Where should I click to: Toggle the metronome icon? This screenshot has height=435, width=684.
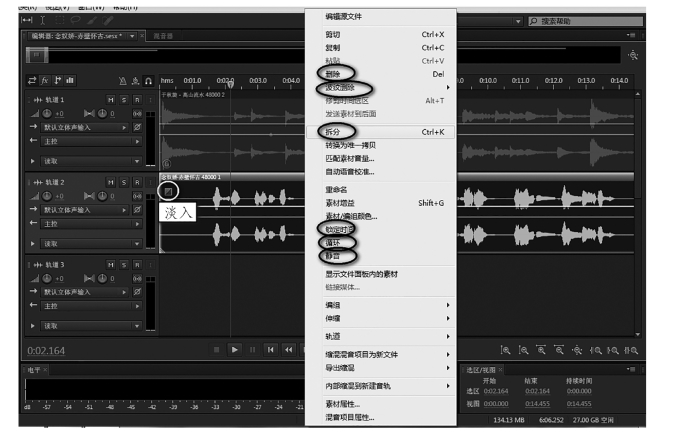[123, 81]
